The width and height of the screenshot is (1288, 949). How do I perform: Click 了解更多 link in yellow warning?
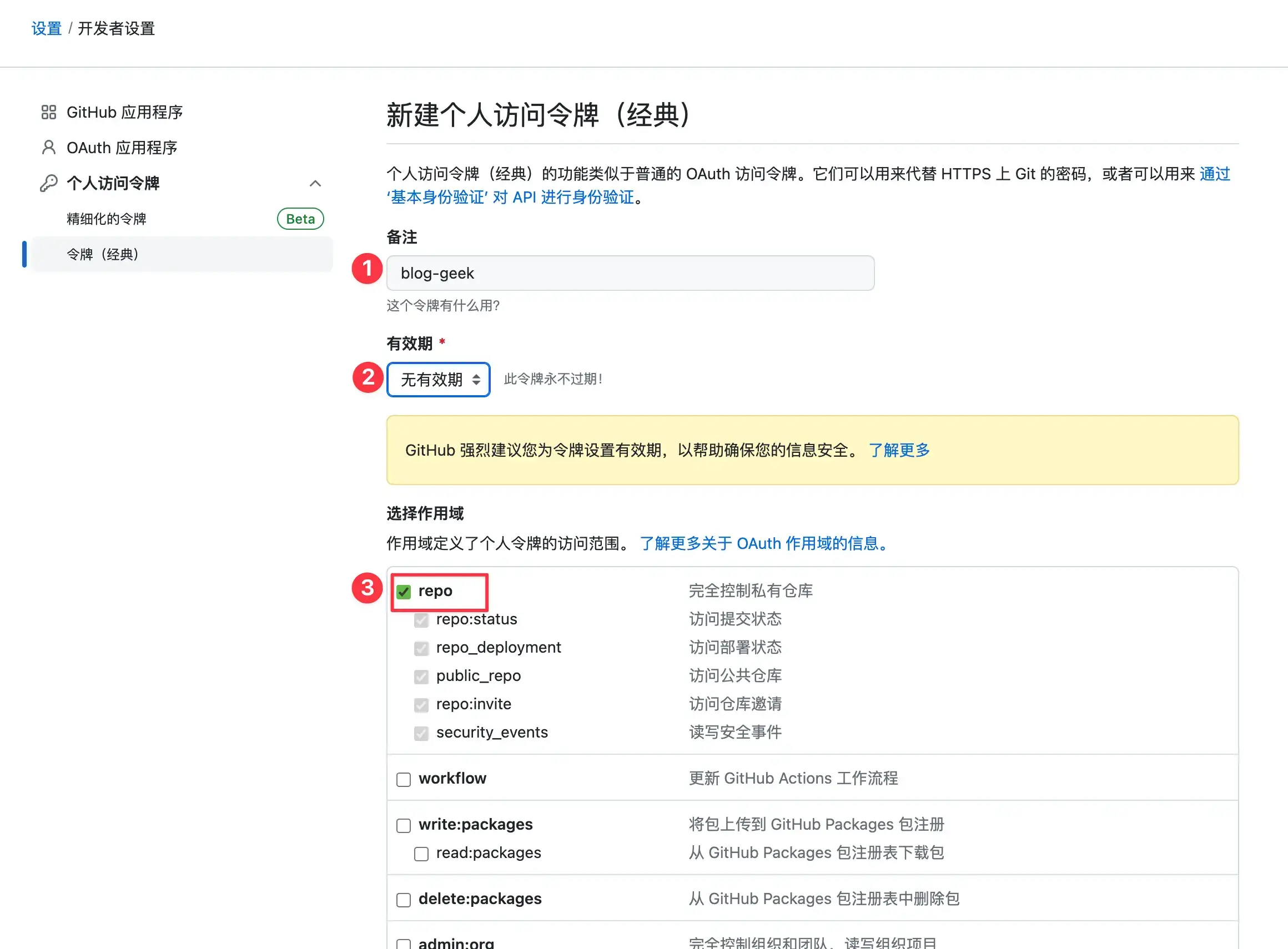[x=899, y=450]
